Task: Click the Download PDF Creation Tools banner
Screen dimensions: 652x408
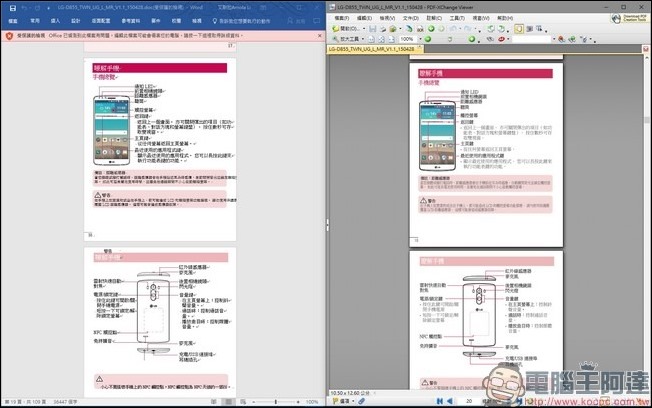Action: 629,18
